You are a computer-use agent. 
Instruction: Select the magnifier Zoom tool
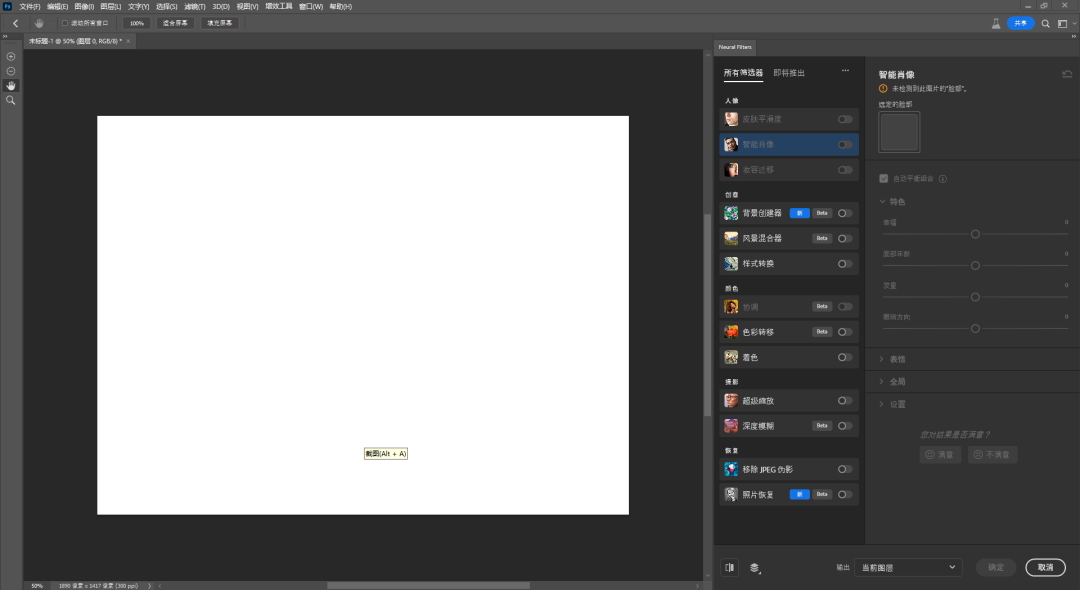tap(11, 101)
